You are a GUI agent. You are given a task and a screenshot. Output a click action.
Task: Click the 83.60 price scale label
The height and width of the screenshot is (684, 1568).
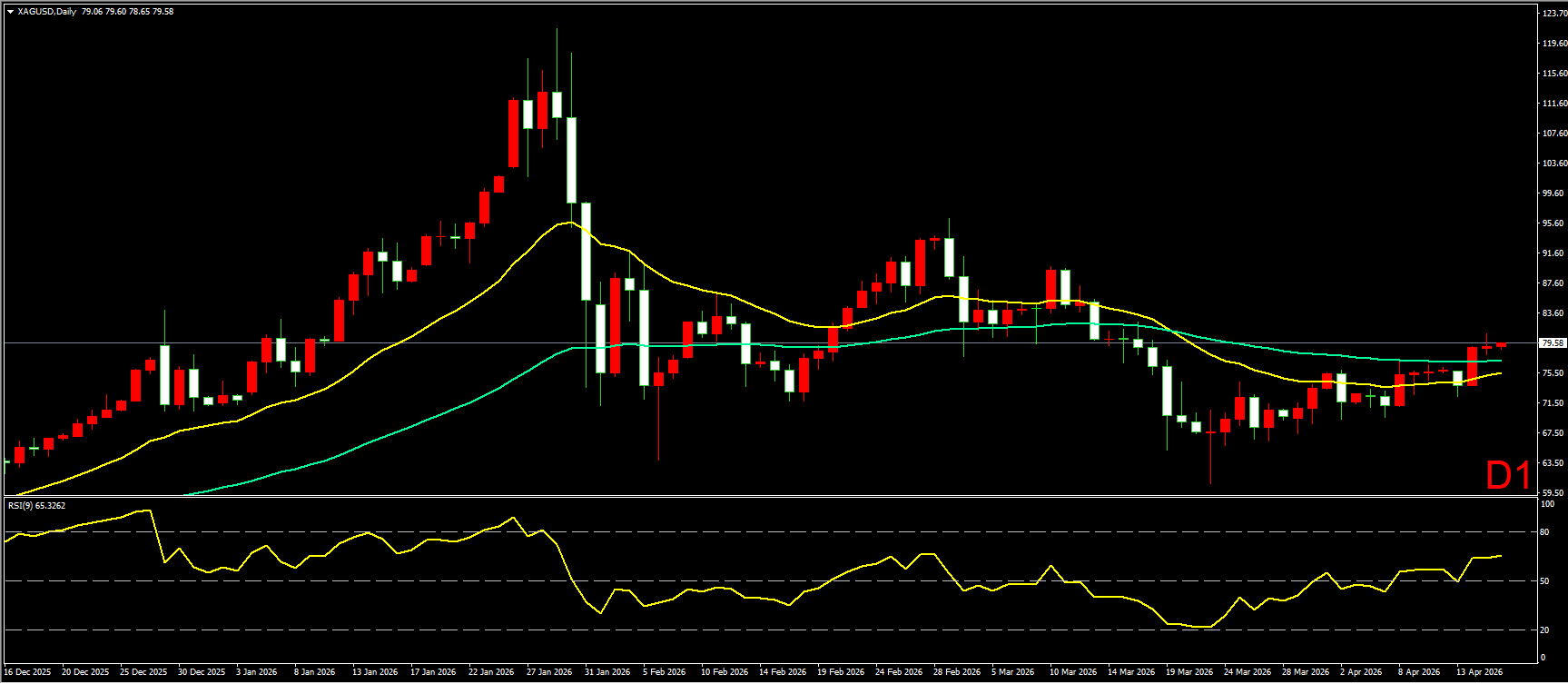[1553, 313]
